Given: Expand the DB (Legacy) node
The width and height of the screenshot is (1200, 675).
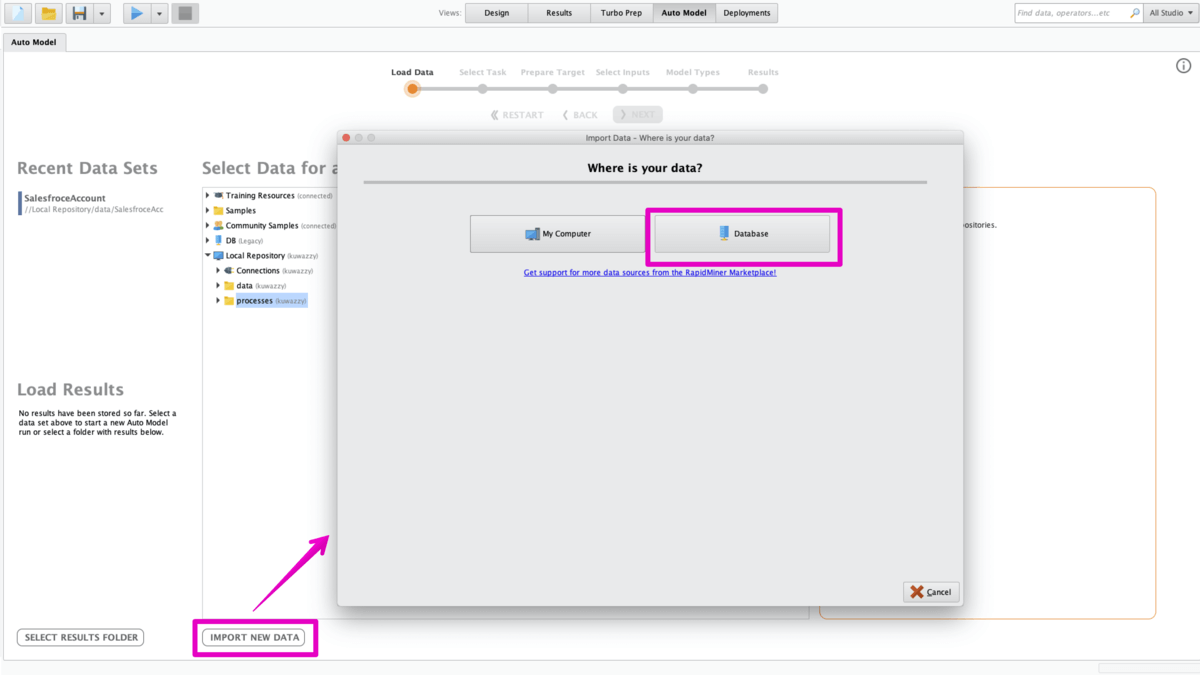Looking at the screenshot, I should (x=208, y=240).
